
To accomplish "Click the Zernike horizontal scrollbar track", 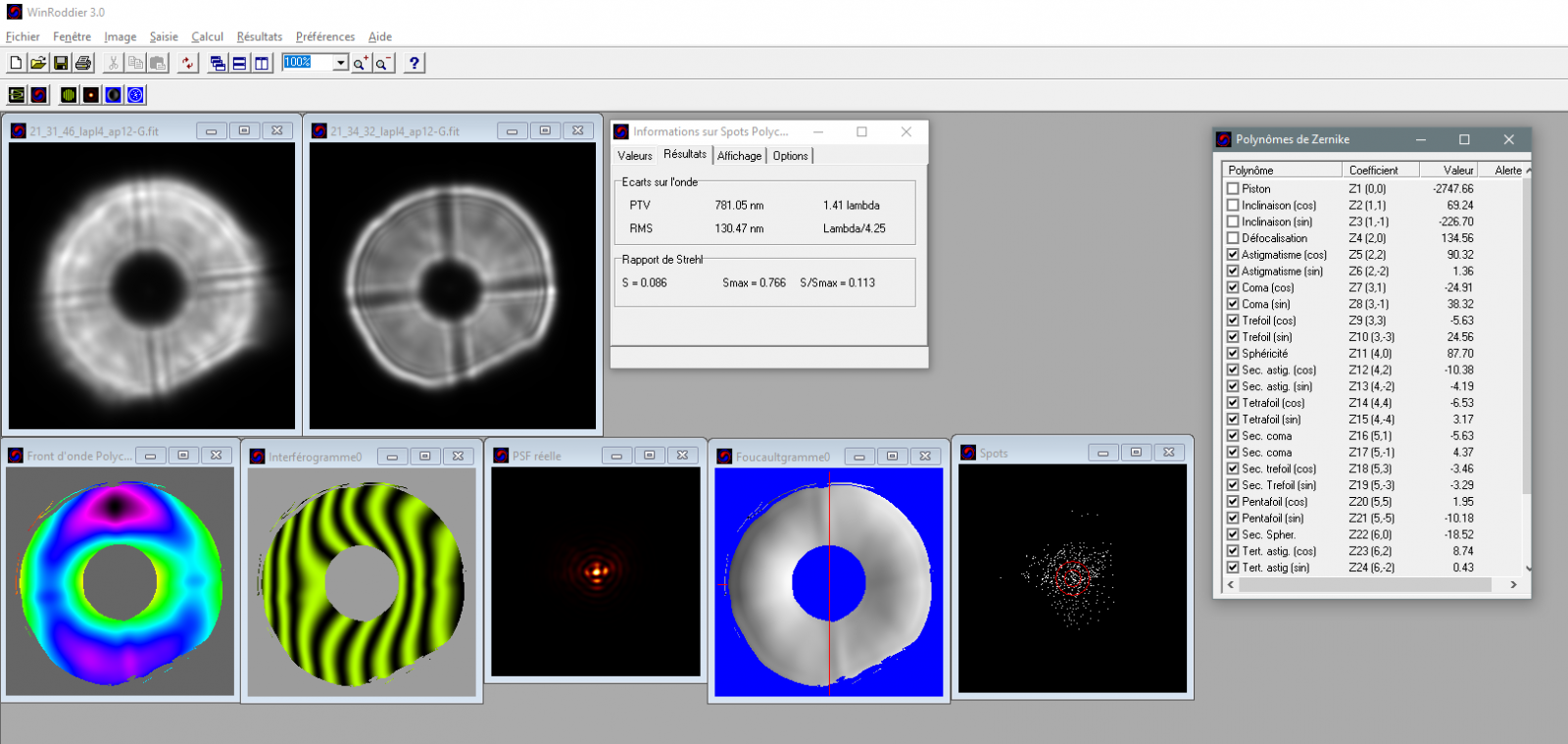I will point(1372,585).
